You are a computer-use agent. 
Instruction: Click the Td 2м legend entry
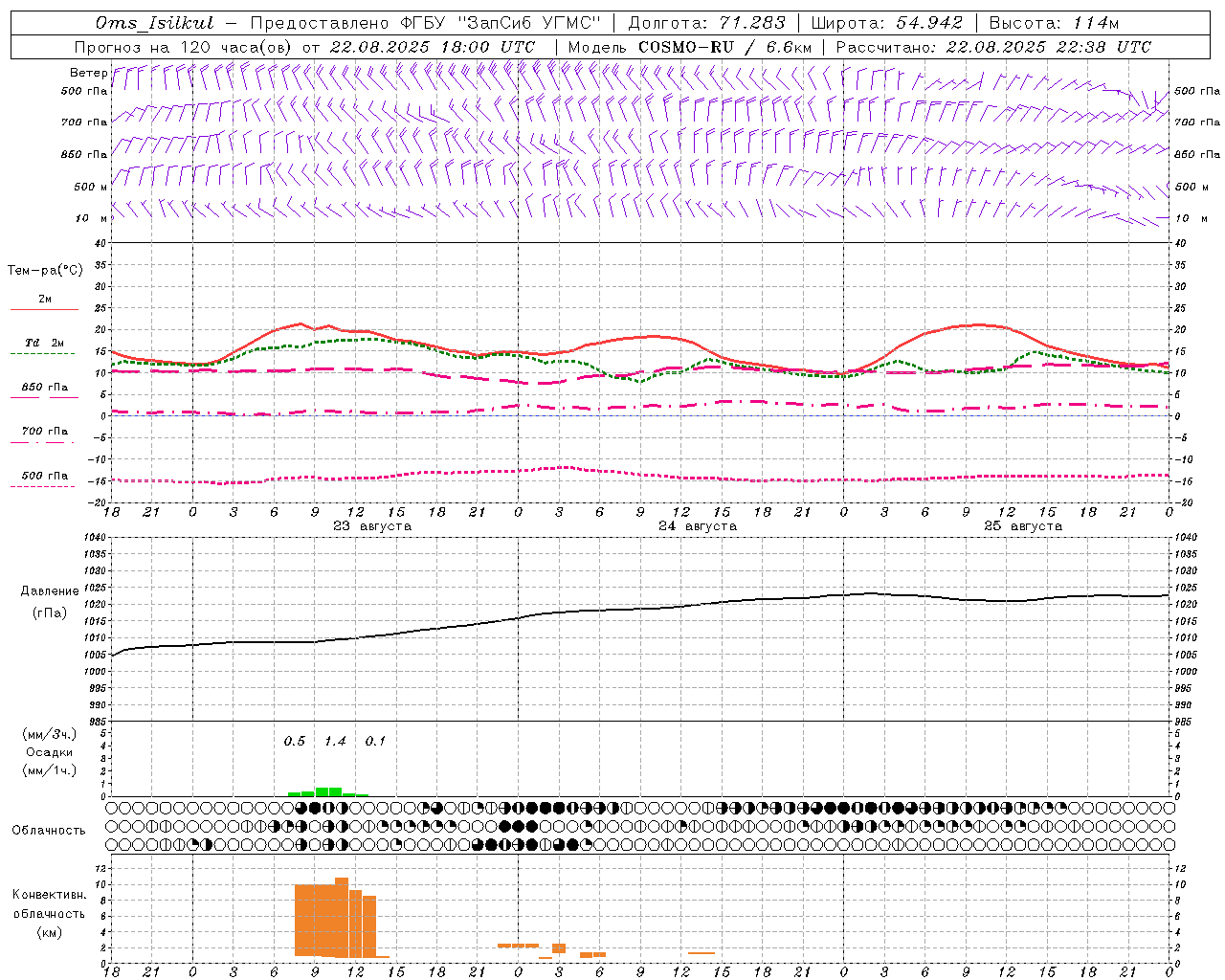pyautogui.click(x=45, y=343)
